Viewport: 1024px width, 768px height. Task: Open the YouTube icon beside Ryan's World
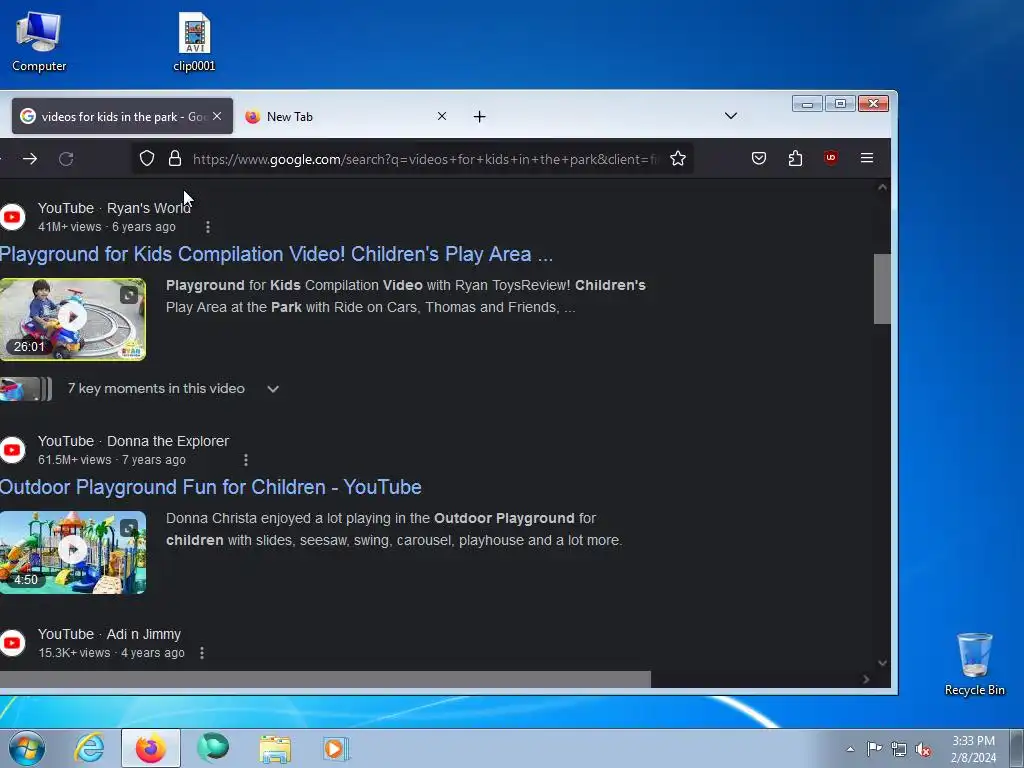click(12, 217)
